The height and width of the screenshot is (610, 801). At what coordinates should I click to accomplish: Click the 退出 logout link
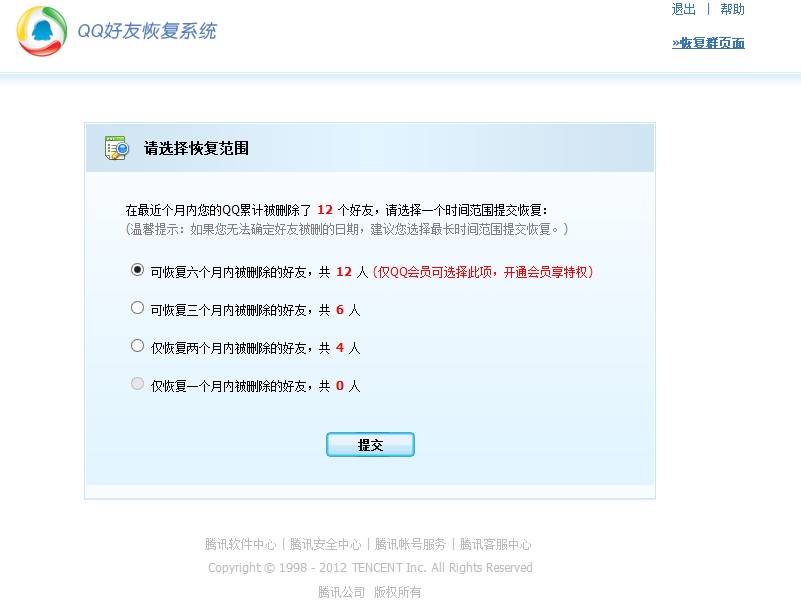(x=683, y=9)
